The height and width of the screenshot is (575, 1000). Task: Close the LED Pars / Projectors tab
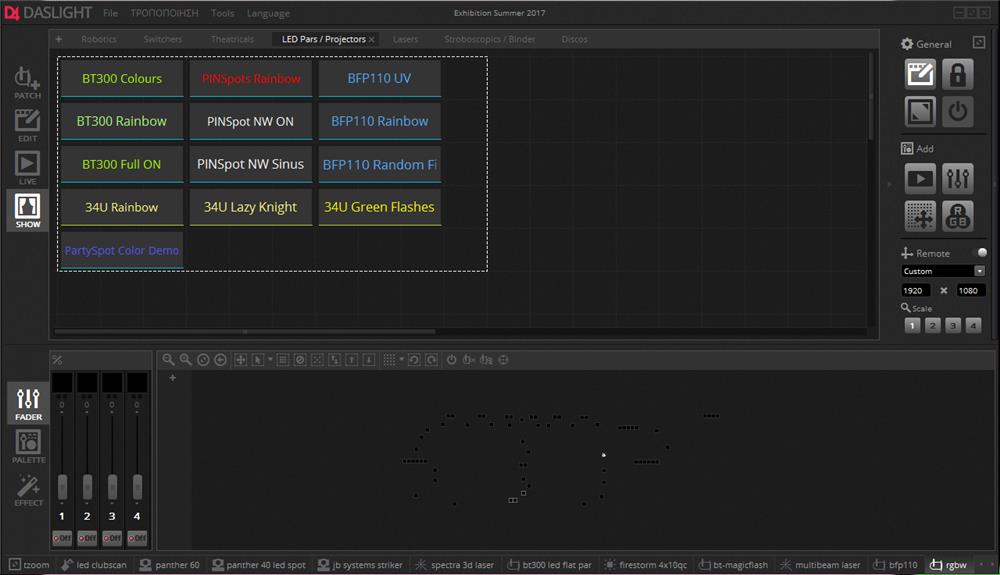372,40
